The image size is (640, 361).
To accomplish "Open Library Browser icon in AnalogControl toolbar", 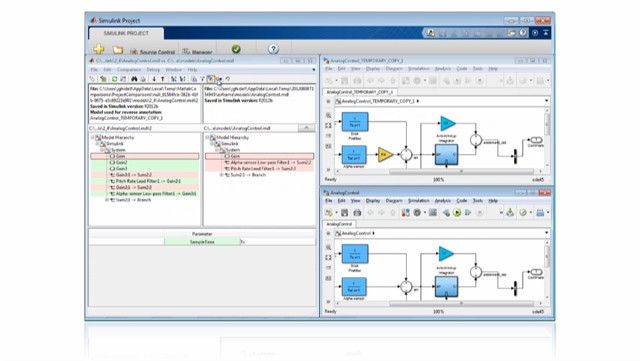I will (405, 213).
